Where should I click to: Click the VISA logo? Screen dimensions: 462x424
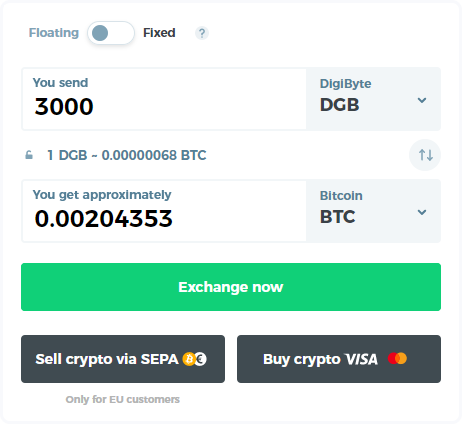tap(361, 359)
